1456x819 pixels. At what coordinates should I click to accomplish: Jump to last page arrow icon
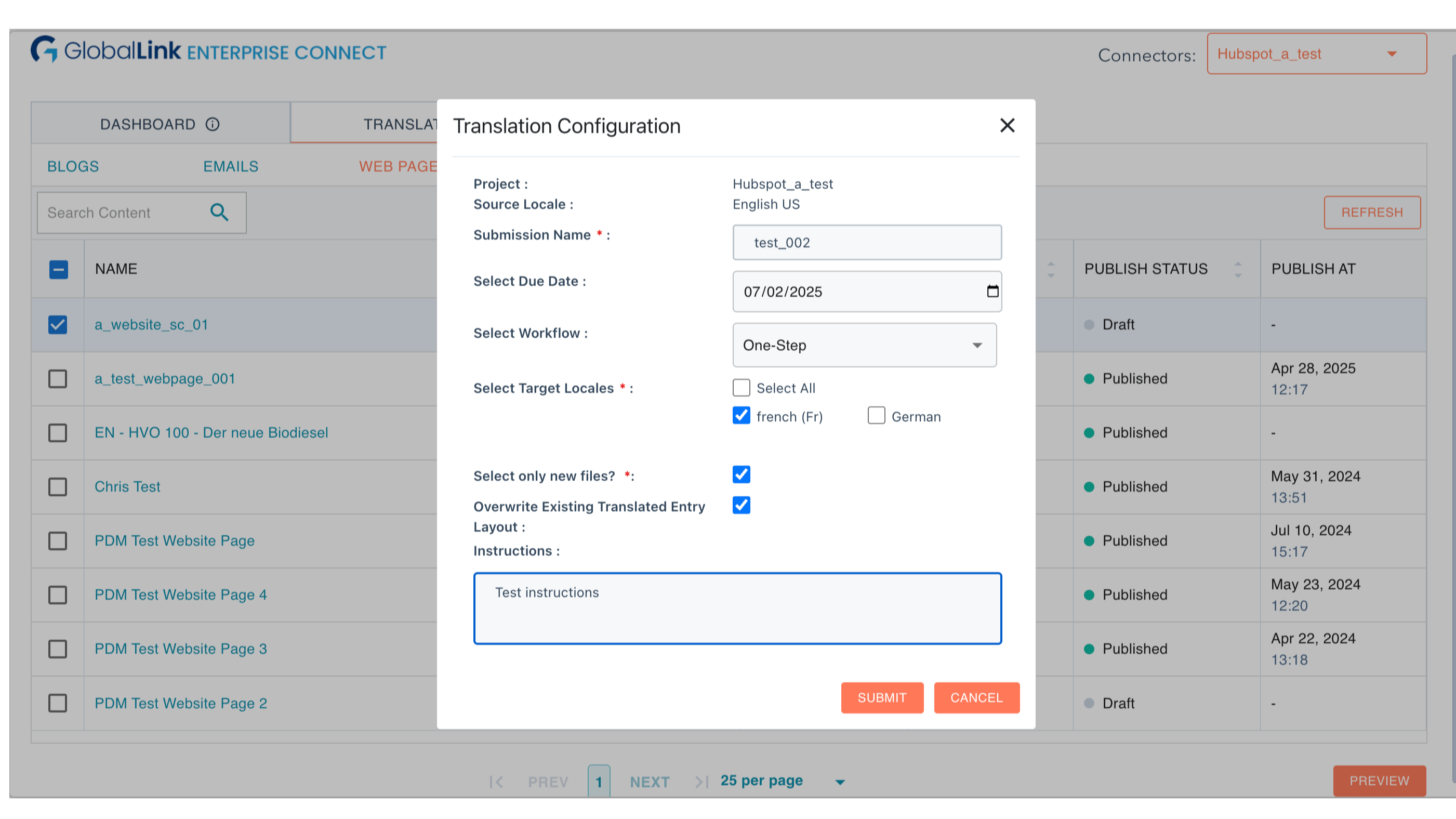(x=701, y=782)
